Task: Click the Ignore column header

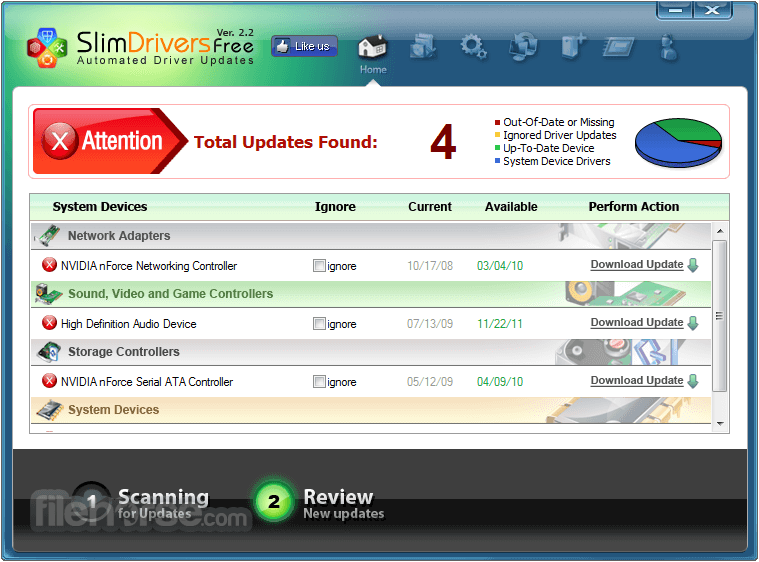Action: coord(335,207)
